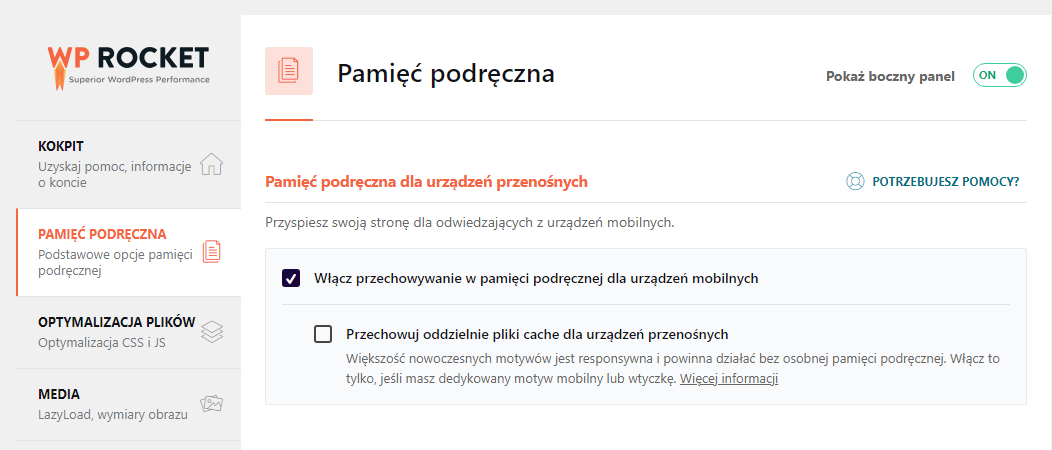This screenshot has height=450, width=1052.
Task: Click the WP Rocket logo
Action: click(128, 63)
